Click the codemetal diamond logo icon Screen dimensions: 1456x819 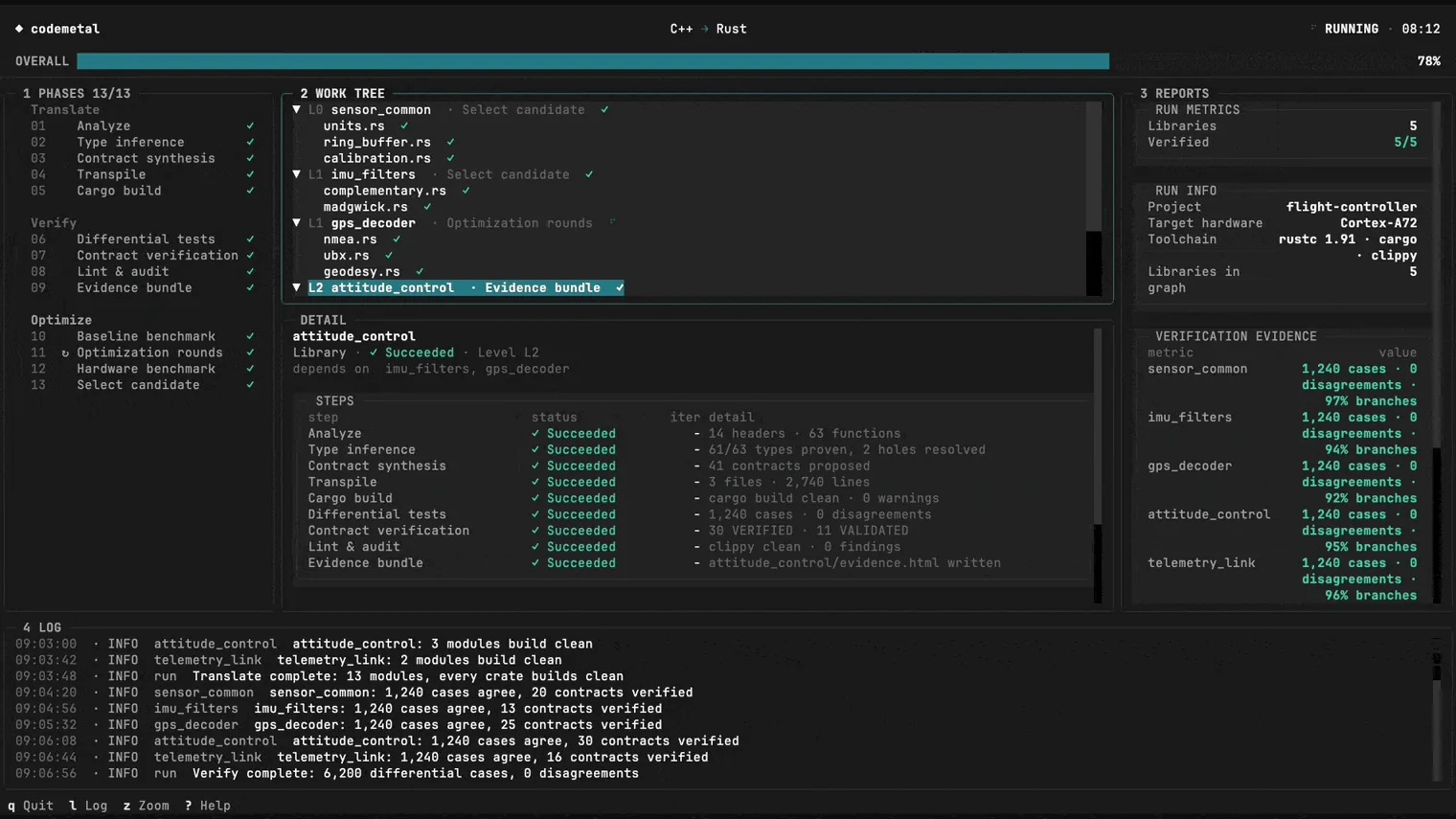(19, 29)
